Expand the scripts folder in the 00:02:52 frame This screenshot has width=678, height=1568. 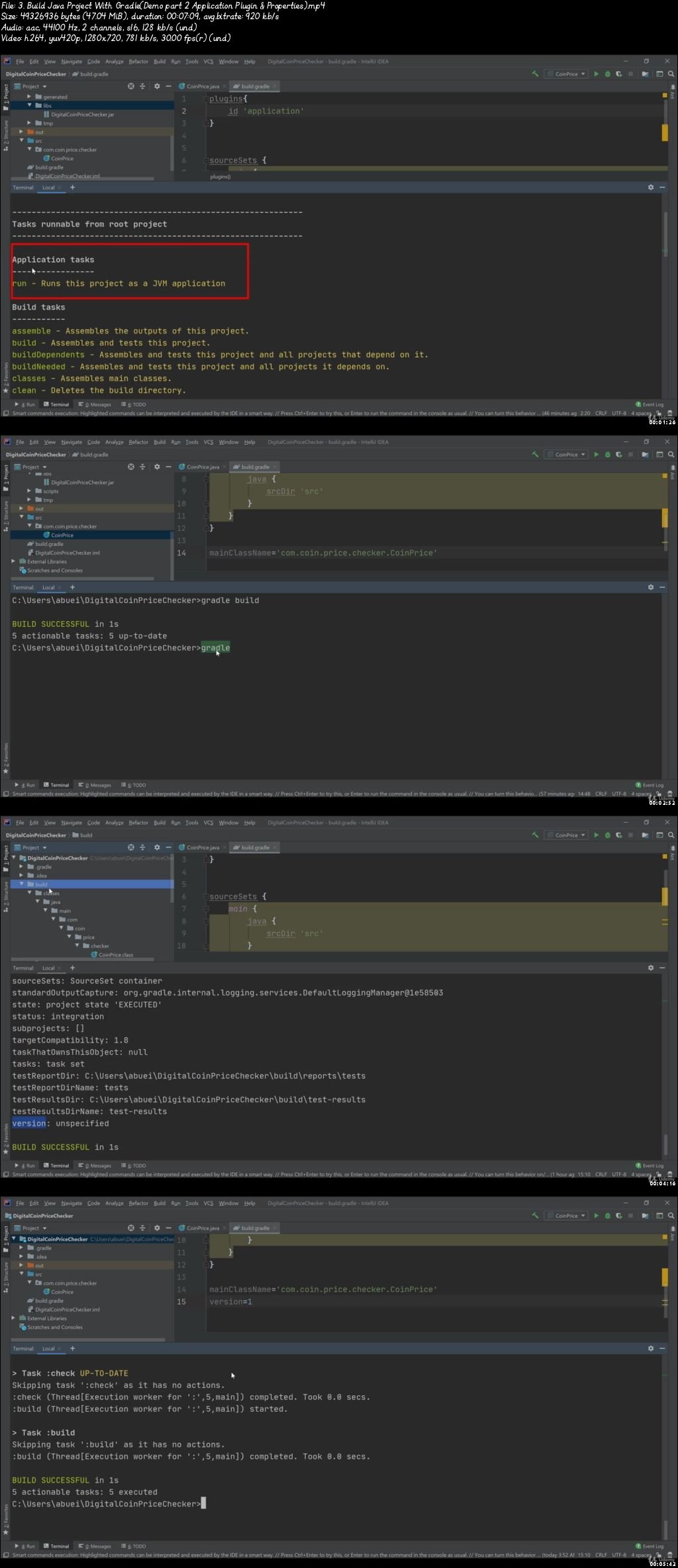(29, 491)
